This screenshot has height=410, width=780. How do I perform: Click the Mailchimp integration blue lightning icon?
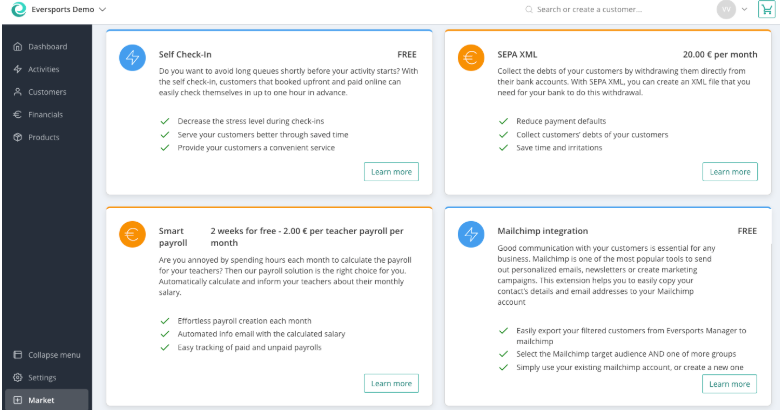[471, 234]
